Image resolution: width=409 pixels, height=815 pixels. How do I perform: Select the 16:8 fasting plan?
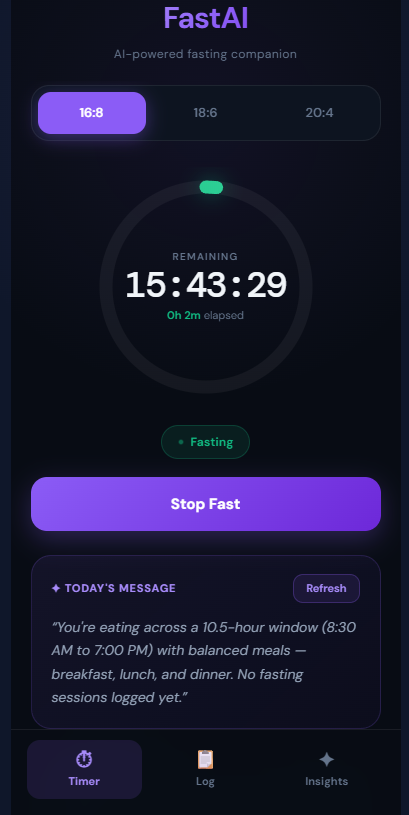pyautogui.click(x=91, y=113)
